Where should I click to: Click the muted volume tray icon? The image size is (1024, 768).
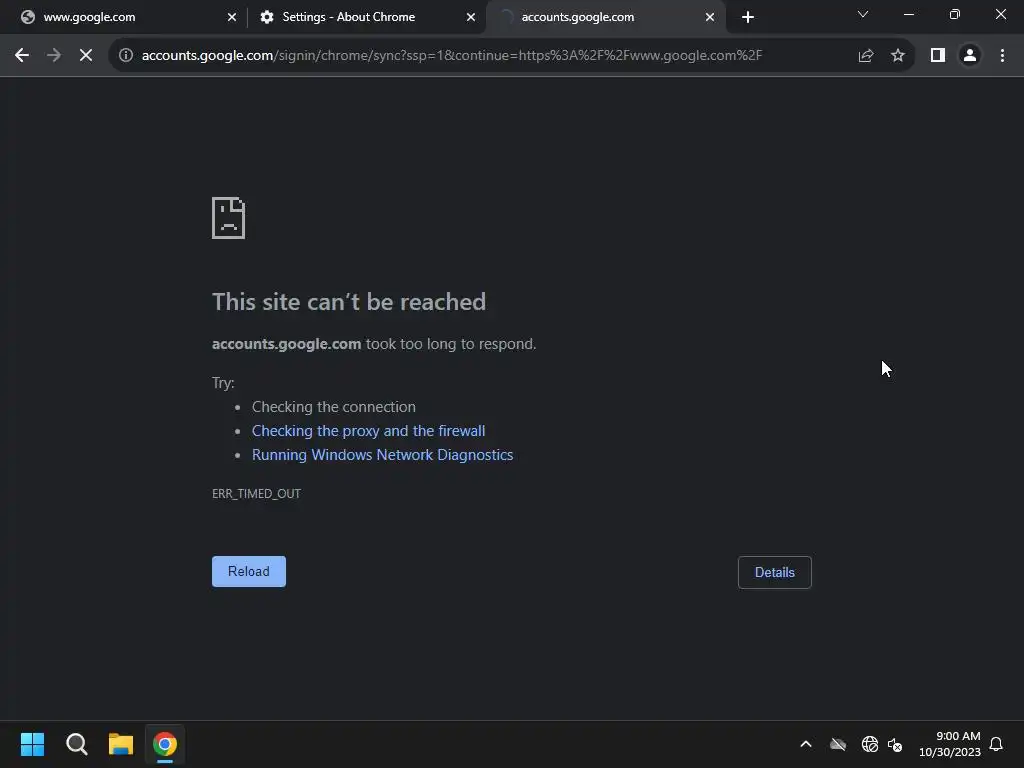(x=895, y=744)
